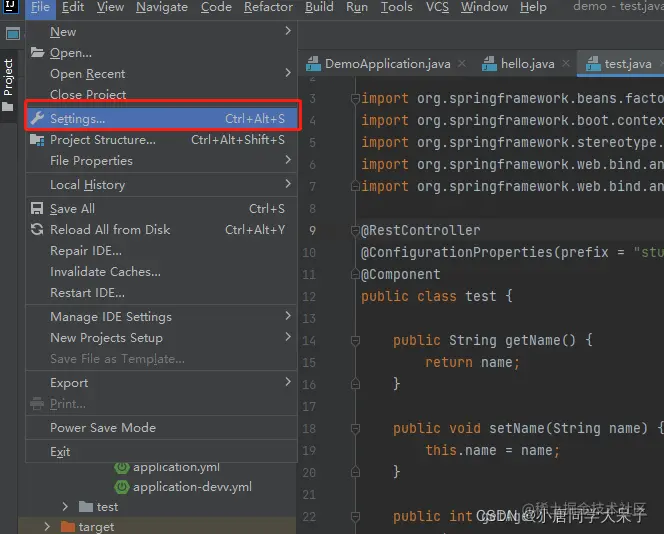
Task: Close the DemoApplication.java tab
Action: (462, 64)
